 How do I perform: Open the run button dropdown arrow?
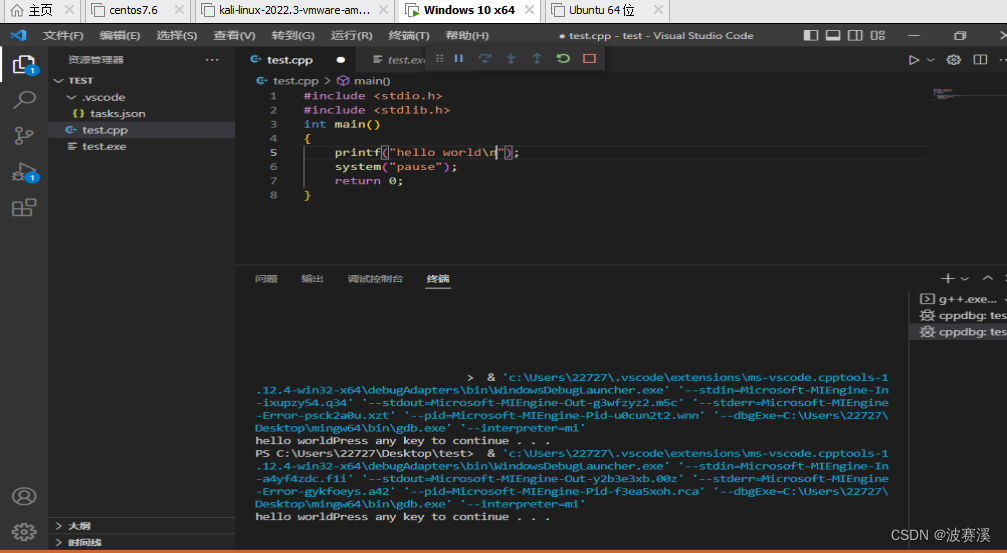tap(931, 60)
